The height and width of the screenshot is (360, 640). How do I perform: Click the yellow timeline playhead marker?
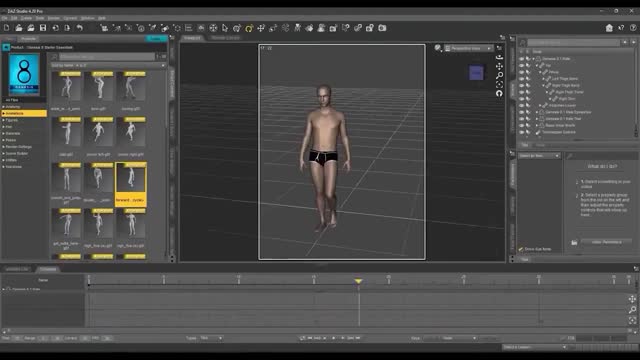pyautogui.click(x=358, y=281)
